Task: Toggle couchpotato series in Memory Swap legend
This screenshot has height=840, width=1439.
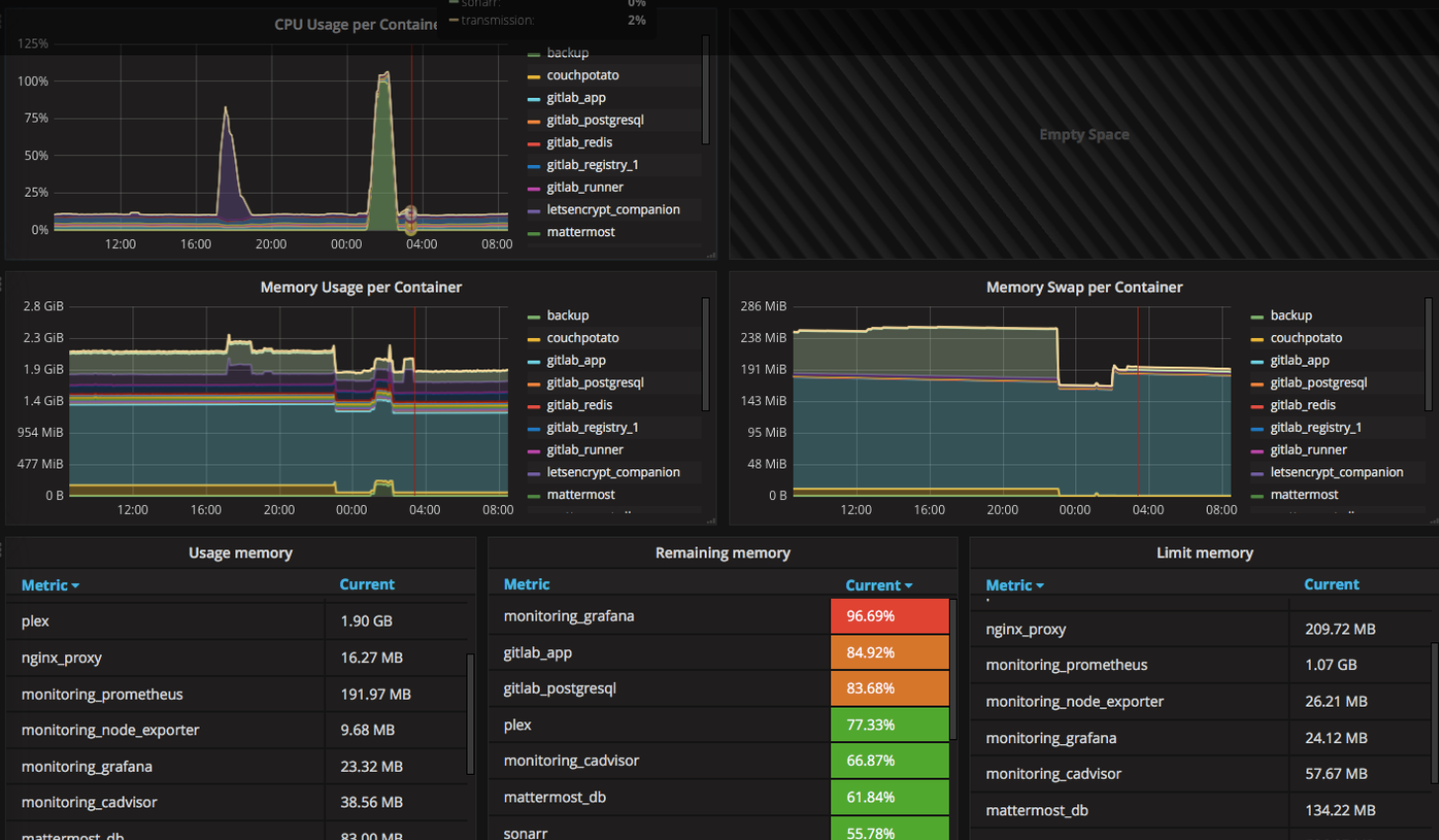Action: pos(1306,338)
